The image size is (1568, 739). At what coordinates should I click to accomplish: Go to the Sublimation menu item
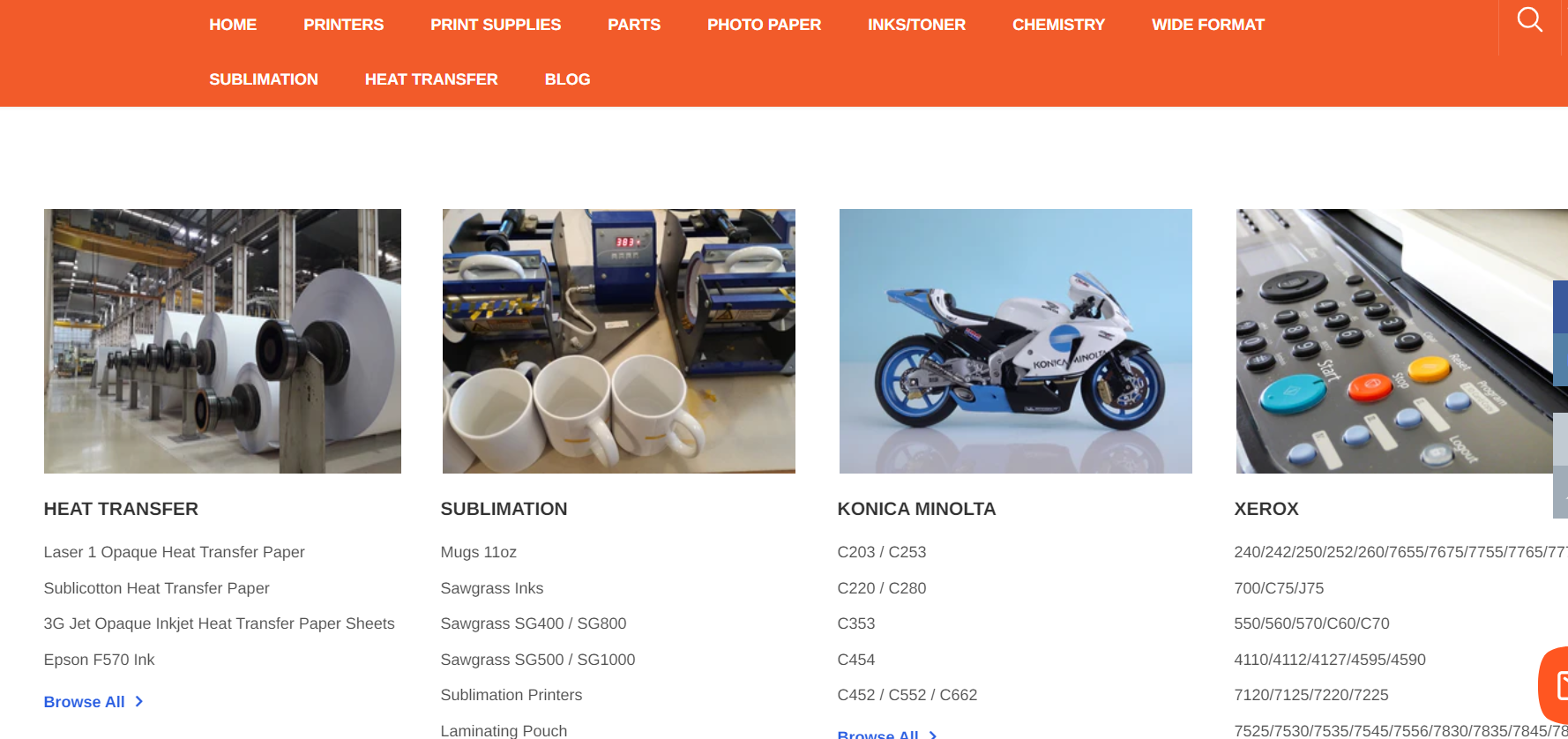click(264, 79)
